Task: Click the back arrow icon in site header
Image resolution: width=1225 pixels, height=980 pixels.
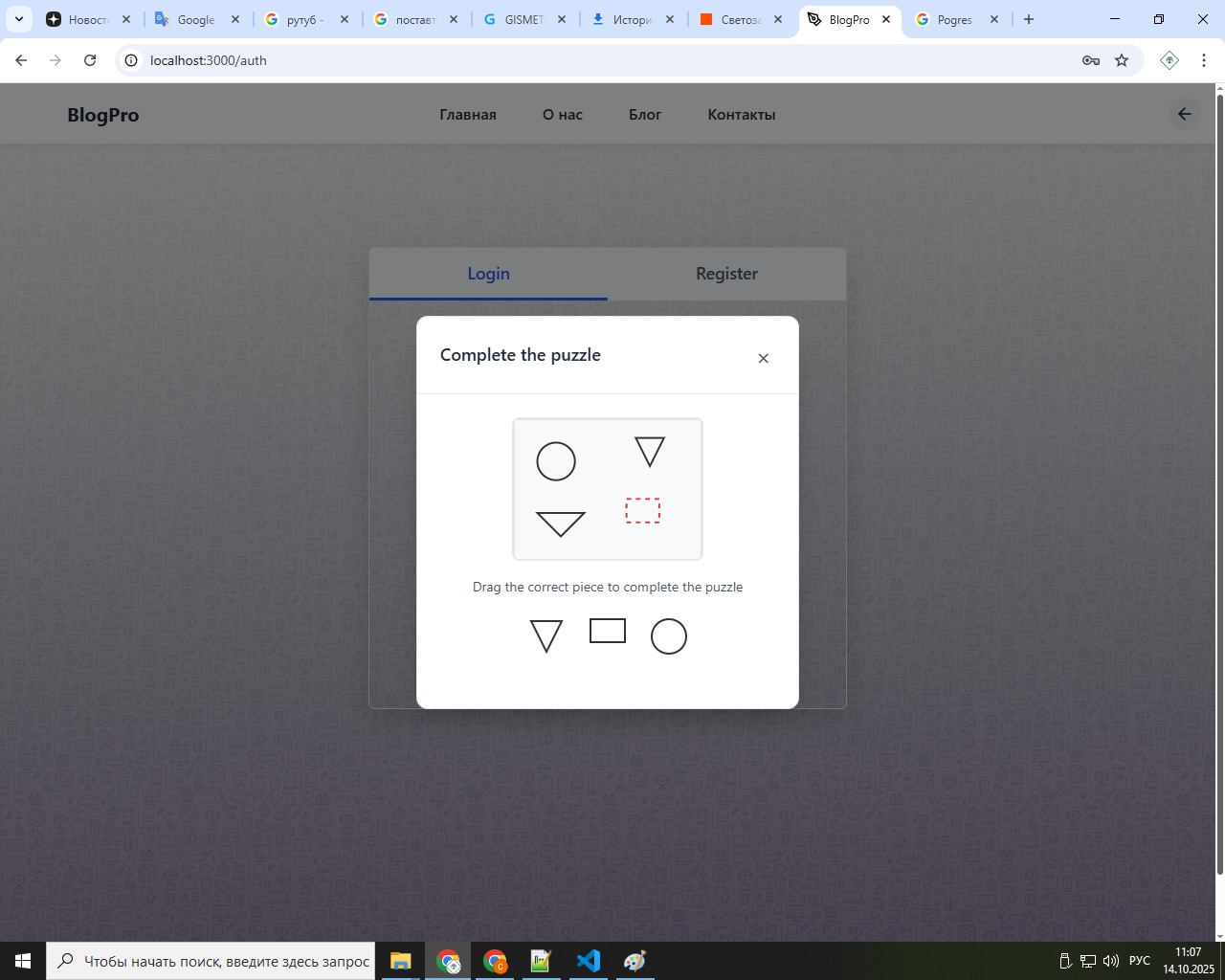Action: (x=1184, y=114)
